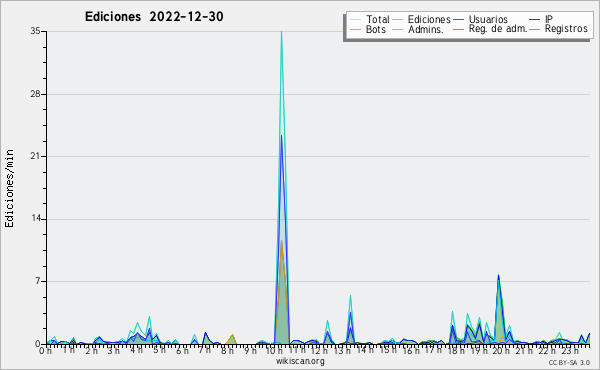Image resolution: width=600 pixels, height=370 pixels.
Task: Click the black IP legend line swatch
Action: pos(535,20)
